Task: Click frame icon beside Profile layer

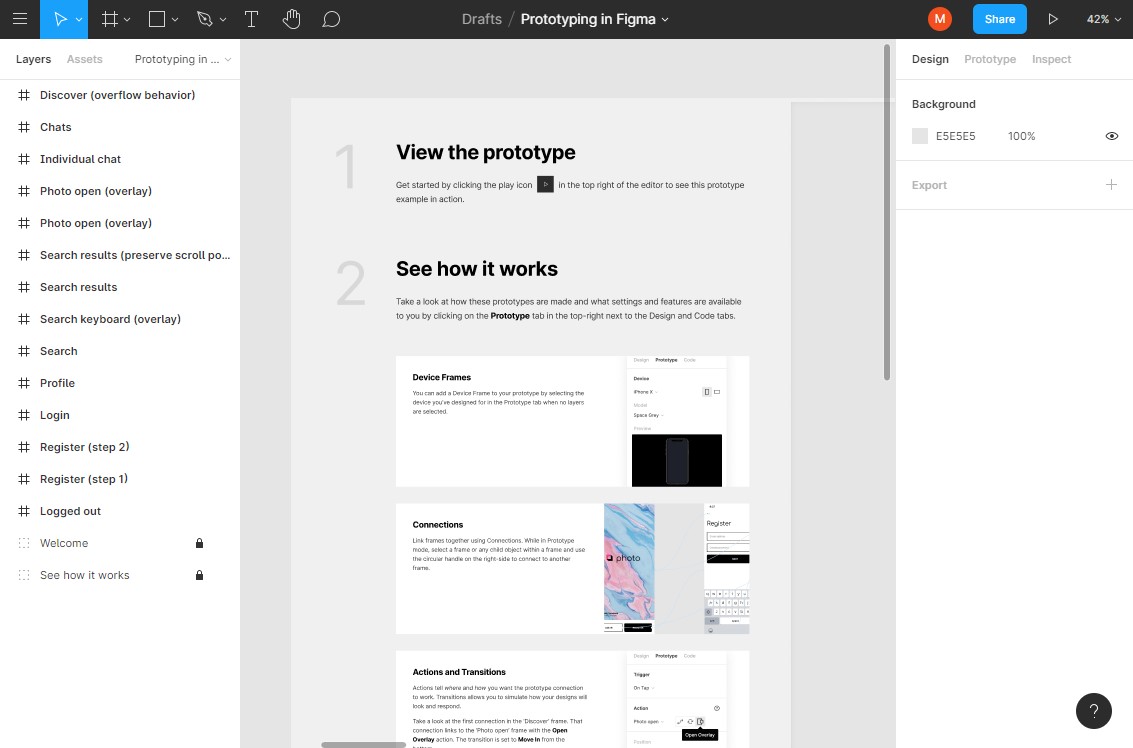Action: pos(24,383)
